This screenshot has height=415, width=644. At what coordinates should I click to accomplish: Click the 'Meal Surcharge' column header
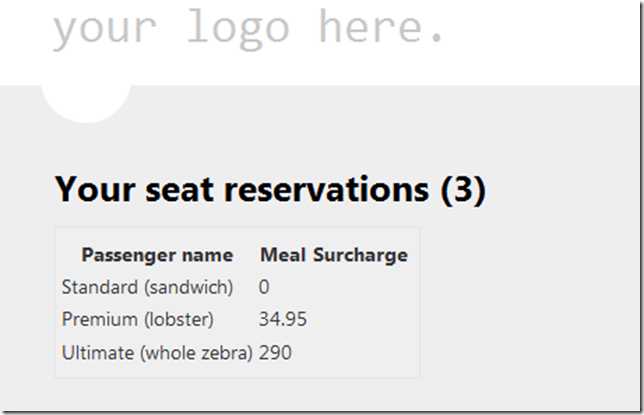334,255
